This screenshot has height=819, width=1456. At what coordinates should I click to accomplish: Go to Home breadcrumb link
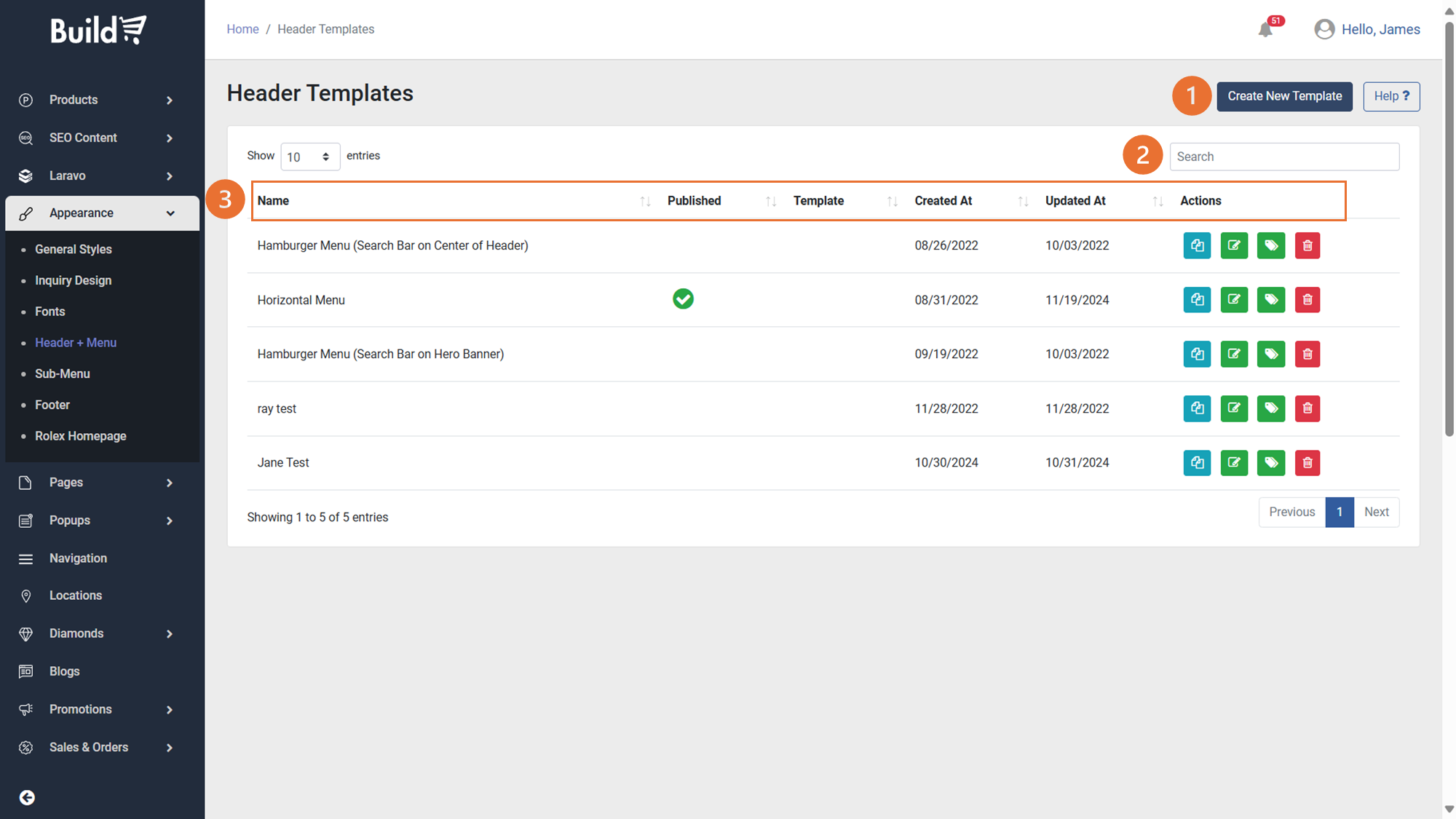242,29
